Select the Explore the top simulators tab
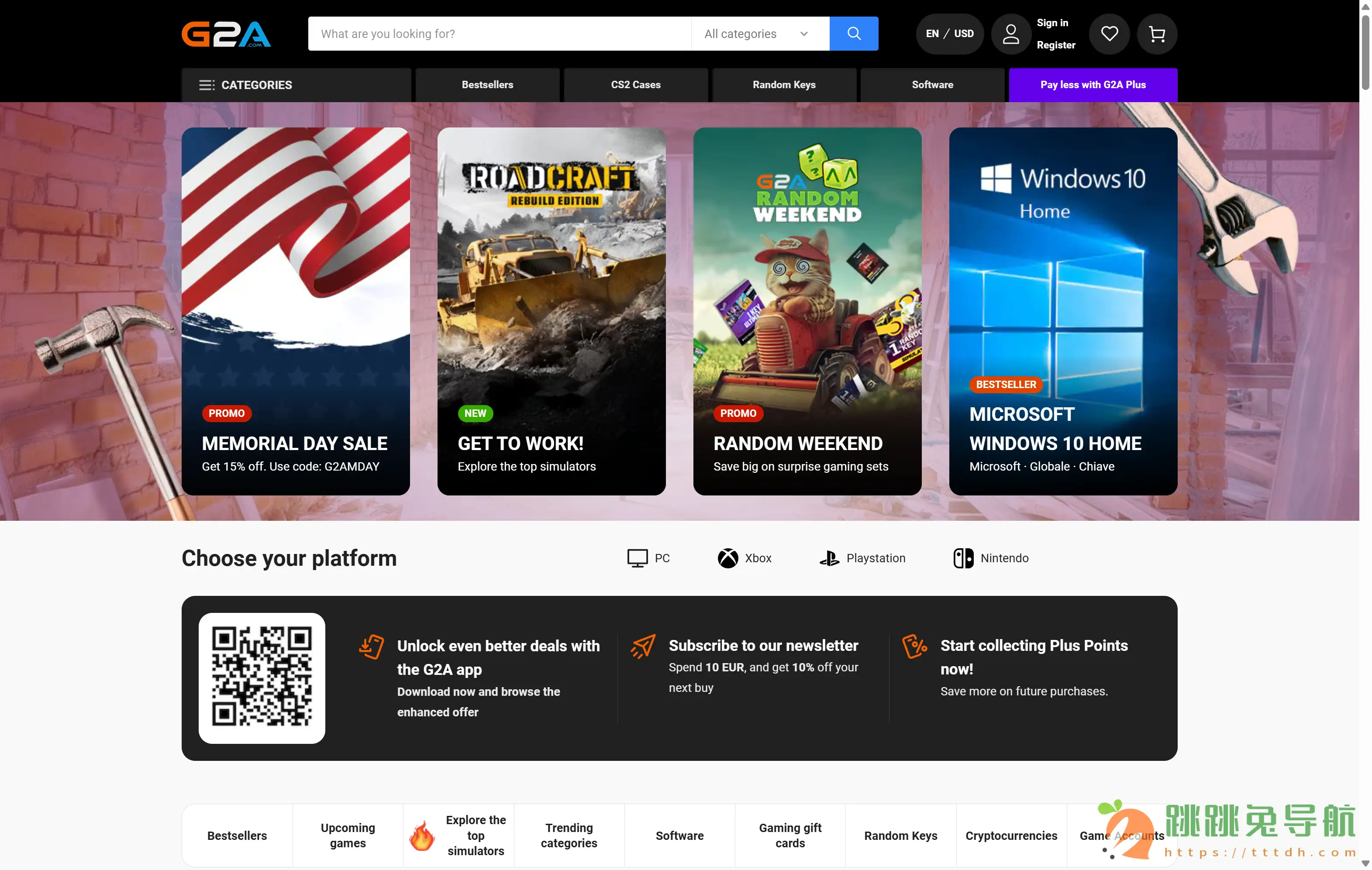 [x=458, y=835]
